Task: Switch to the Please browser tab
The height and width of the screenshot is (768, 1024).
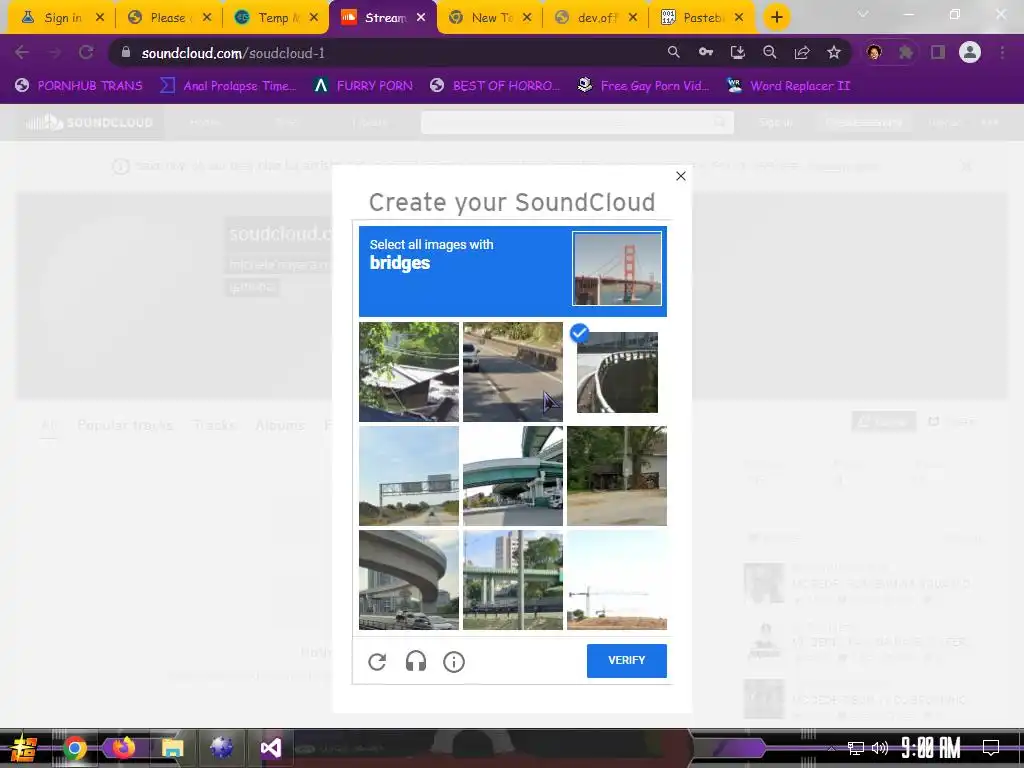Action: point(168,18)
